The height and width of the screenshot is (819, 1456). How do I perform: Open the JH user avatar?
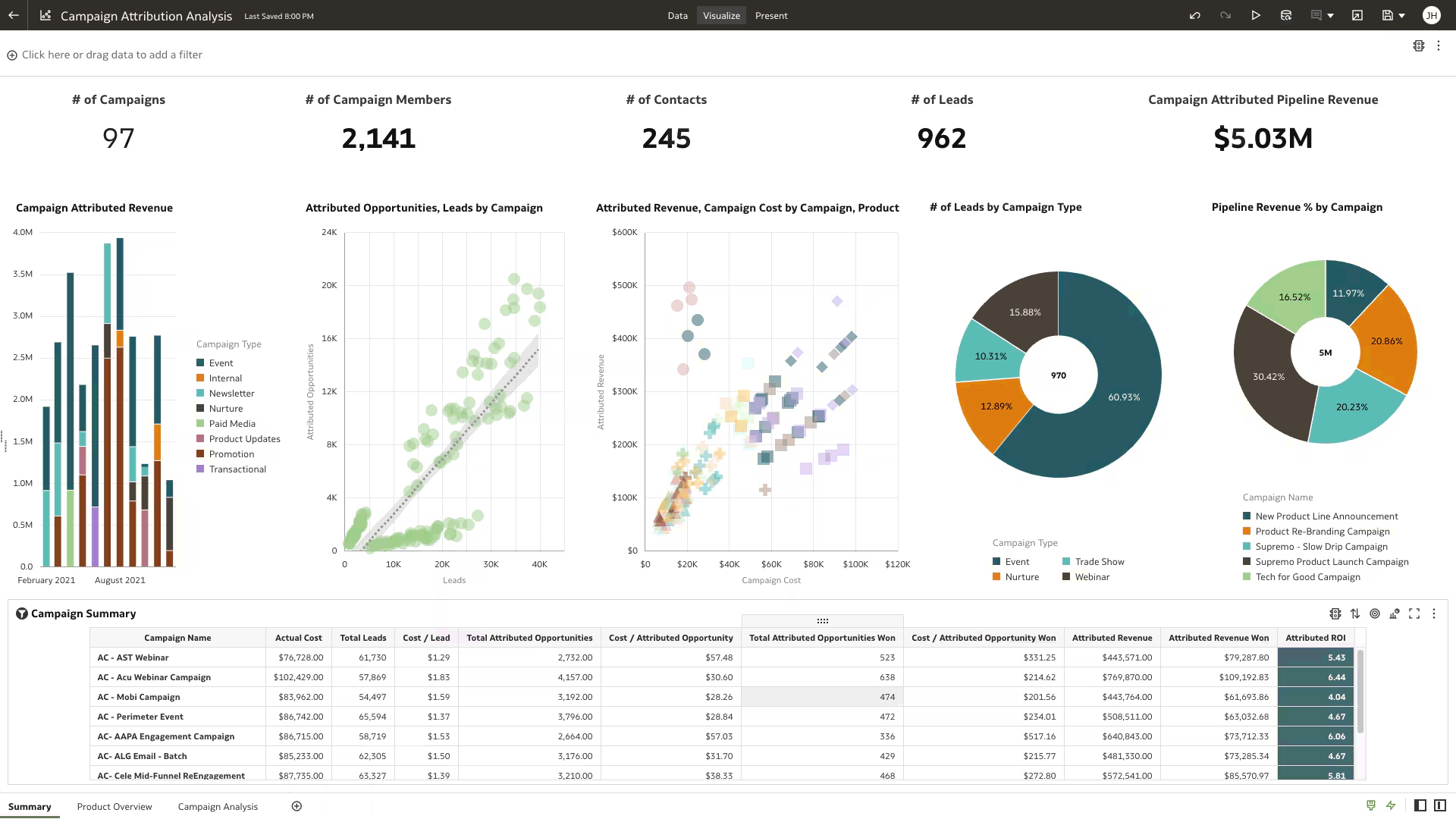tap(1432, 15)
